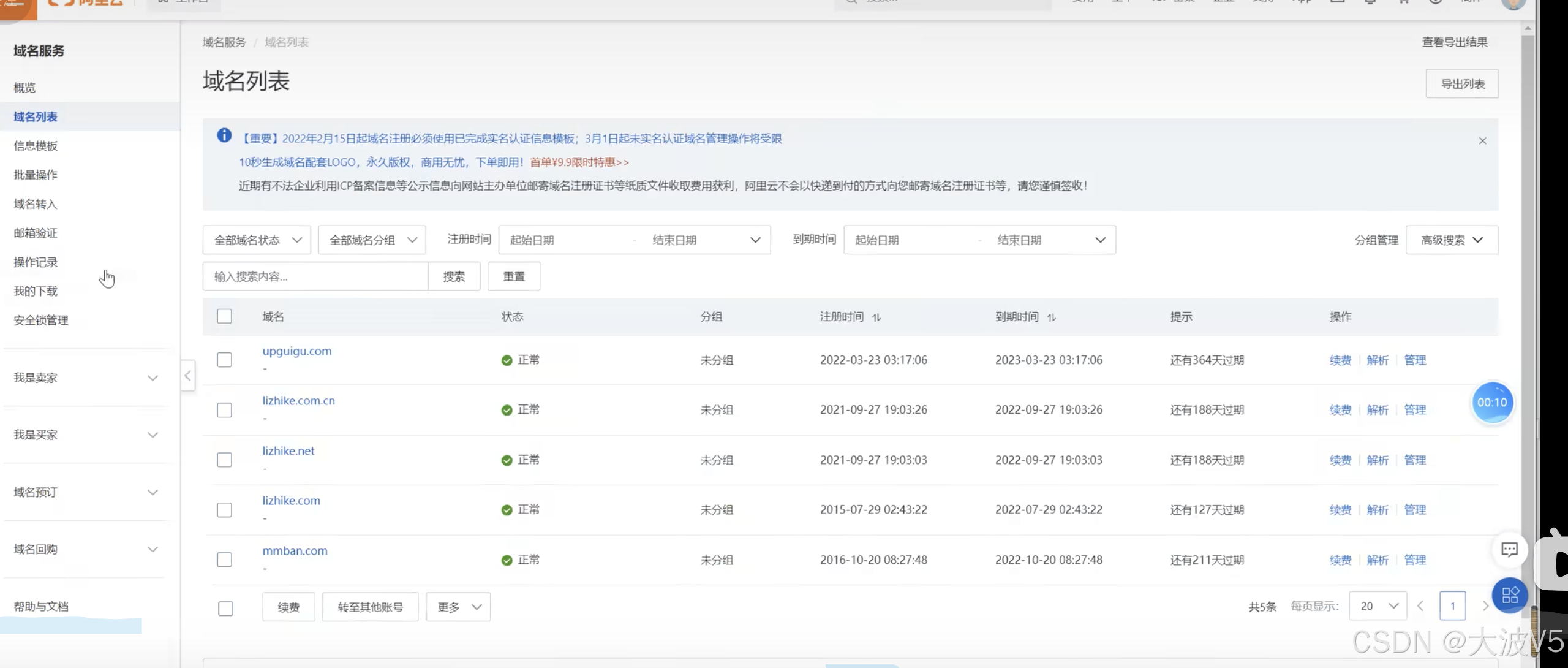The width and height of the screenshot is (1568, 668).
Task: Sort by 注册时间 column sort icon
Action: [876, 317]
